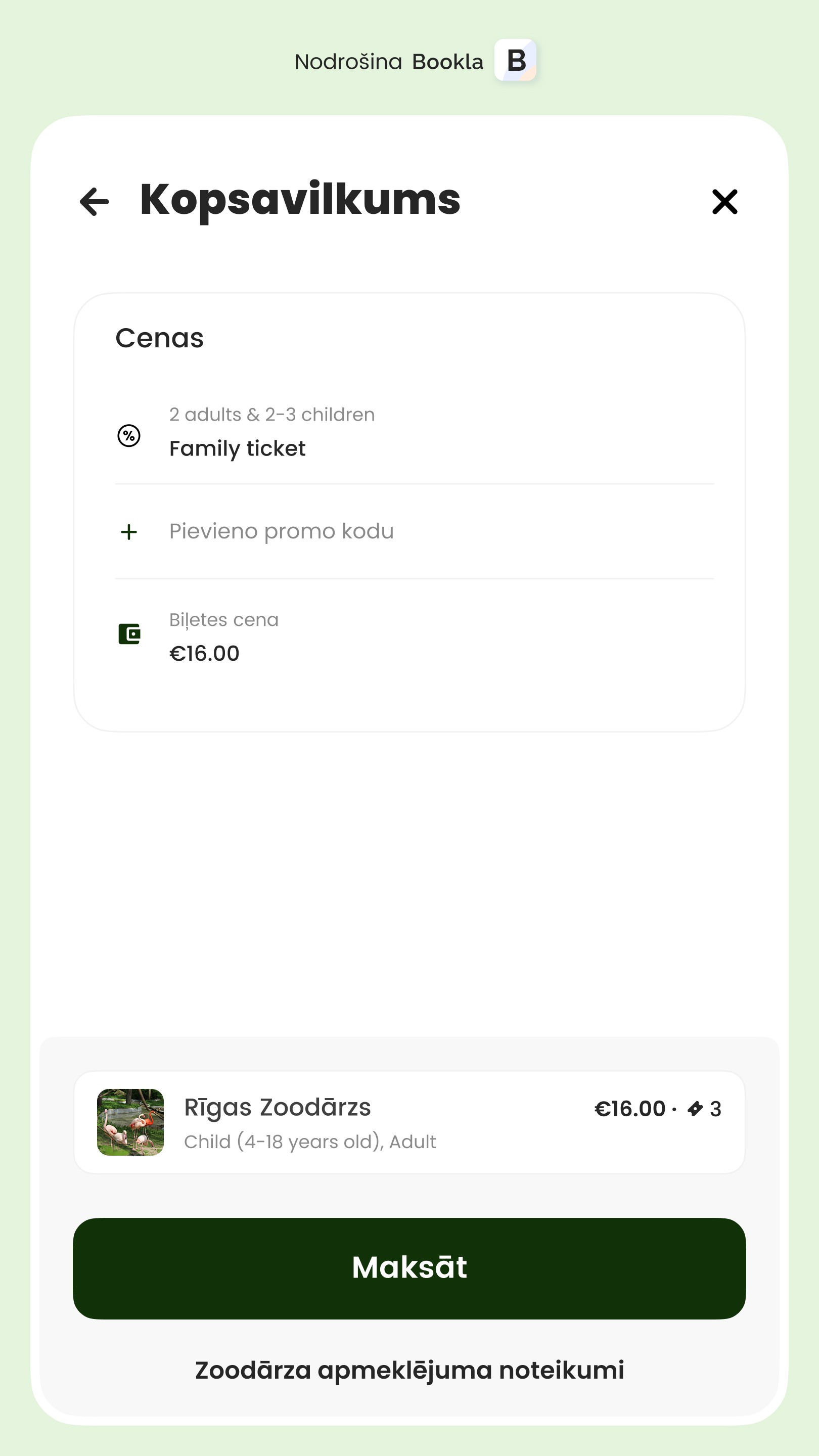Click the Child (4-18 years old), Adult subtitle

(310, 1142)
